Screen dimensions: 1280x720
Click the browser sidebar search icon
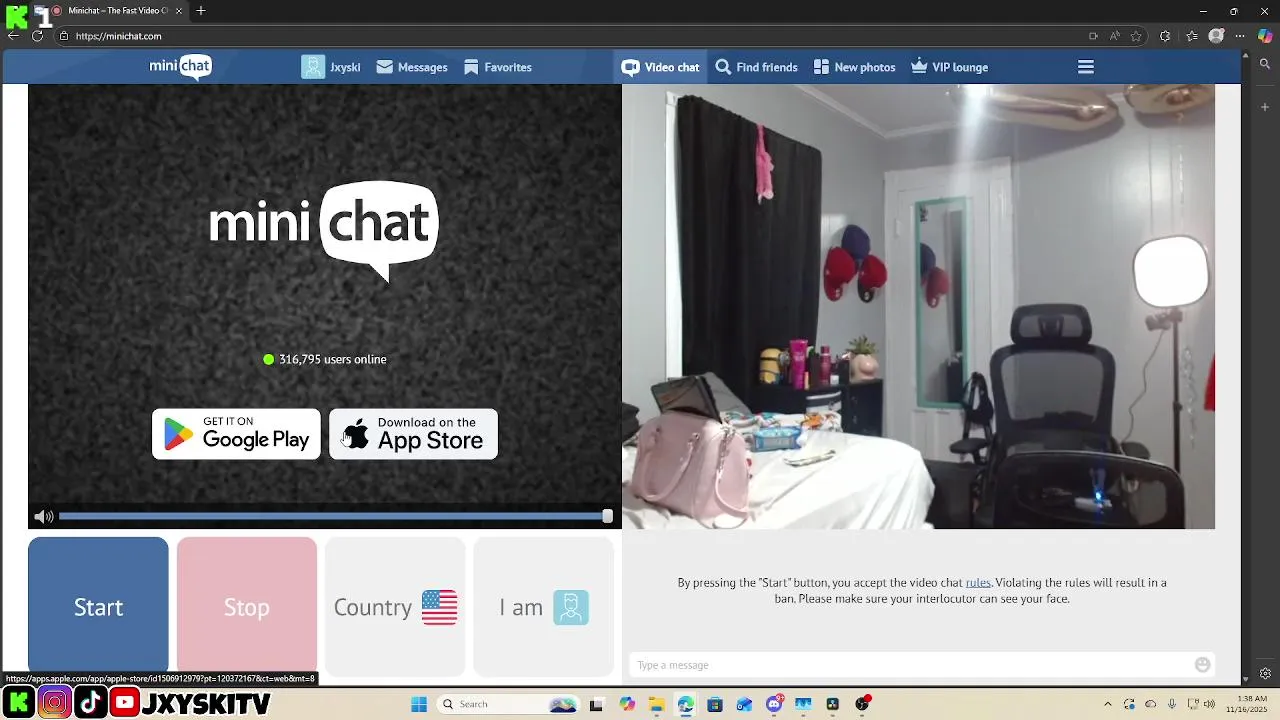1265,64
